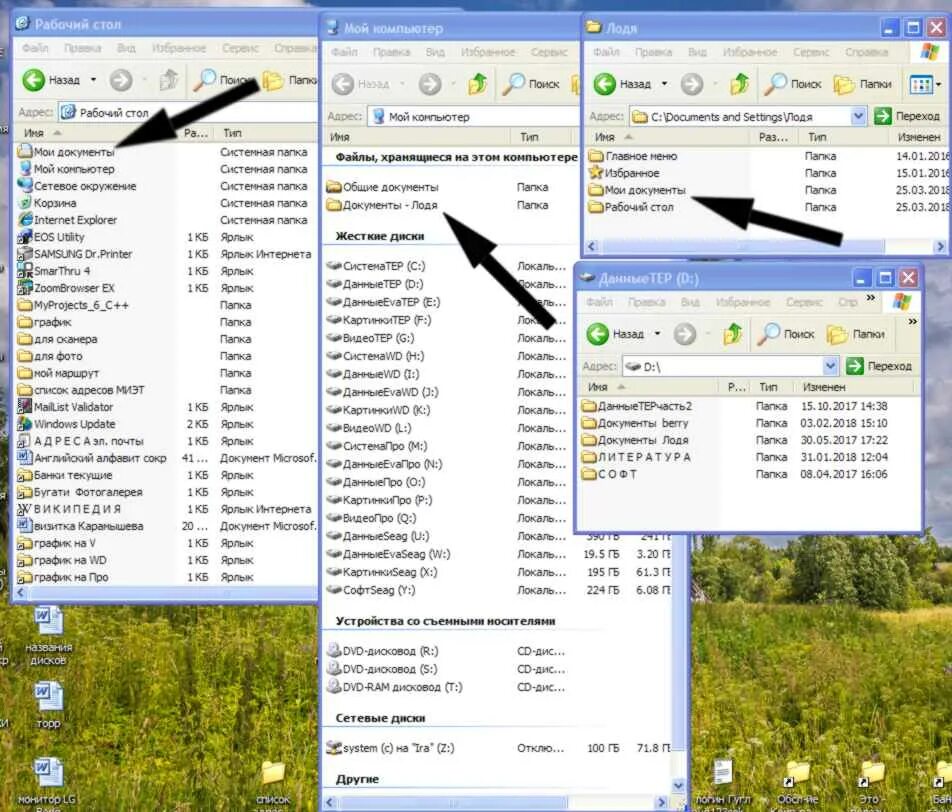Image resolution: width=952 pixels, height=812 pixels.
Task: Open Правка menu in ДанныеТЕР (D:) window
Action: click(647, 302)
